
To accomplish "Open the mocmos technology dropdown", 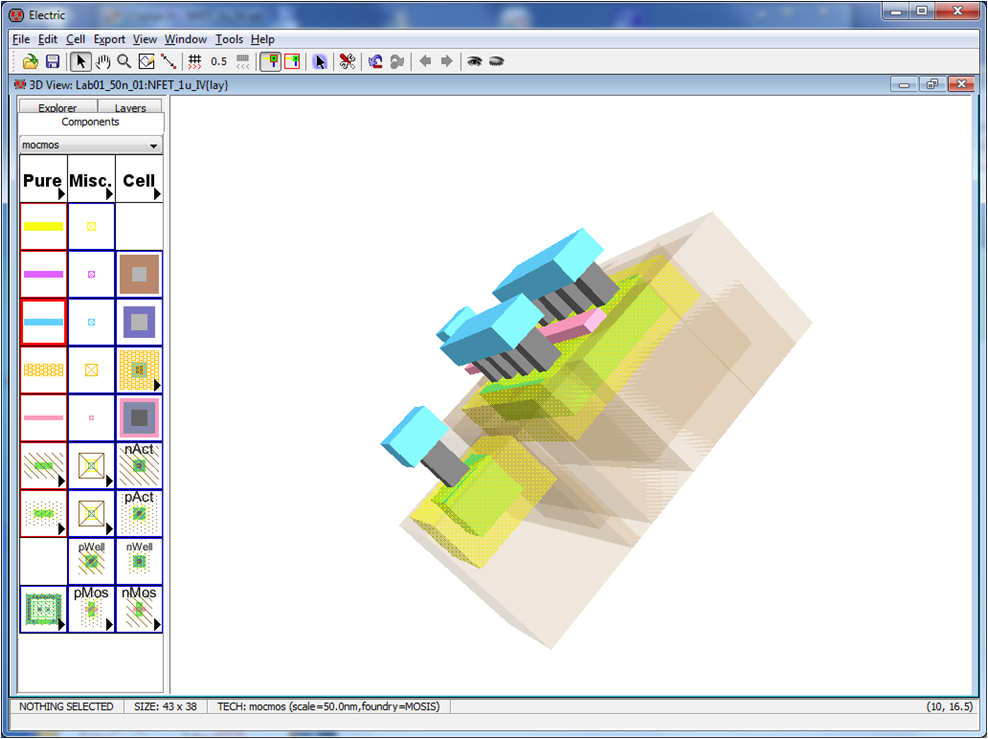I will (91, 145).
